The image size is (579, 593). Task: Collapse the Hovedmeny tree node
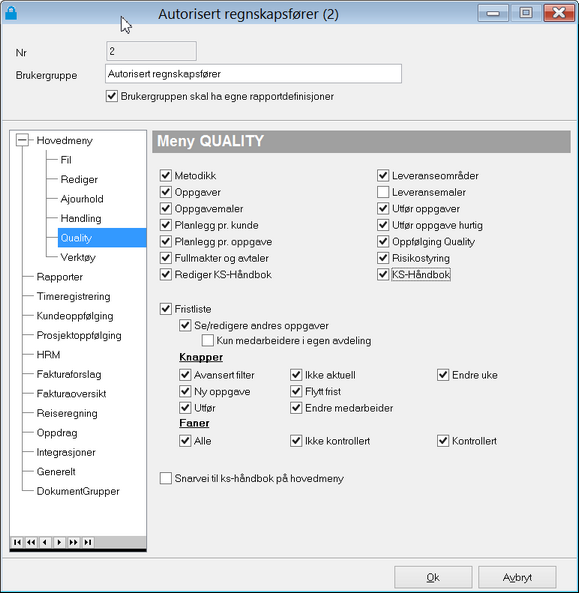click(x=22, y=140)
